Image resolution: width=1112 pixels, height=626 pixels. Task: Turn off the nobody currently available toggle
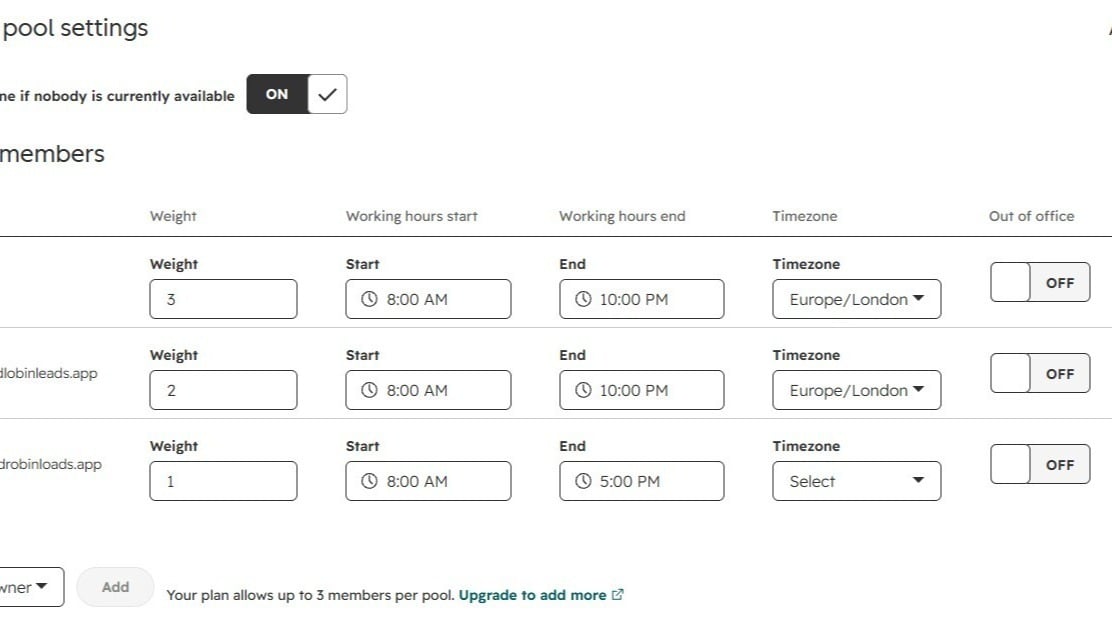coord(296,94)
